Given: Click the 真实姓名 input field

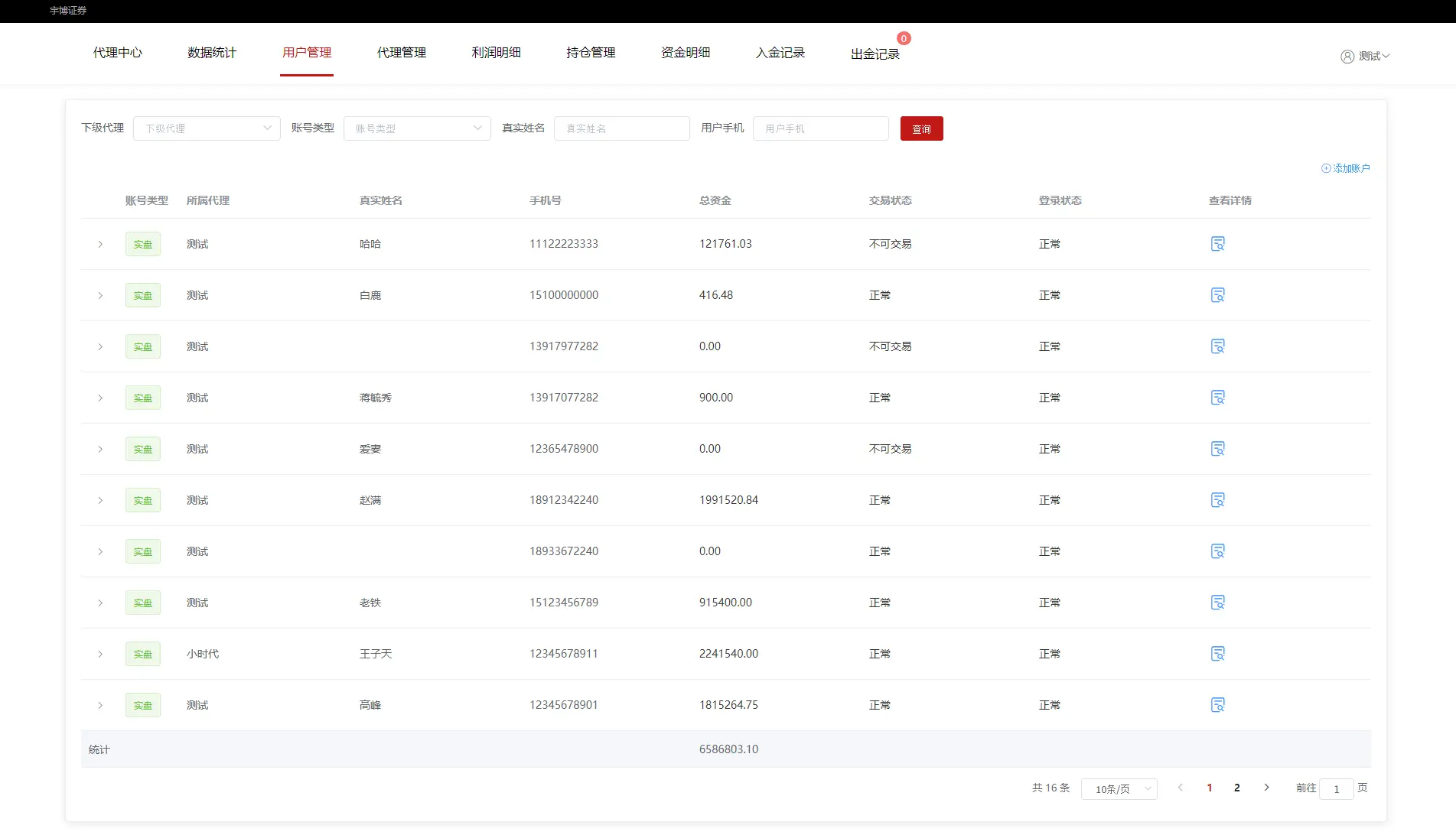Looking at the screenshot, I should point(621,128).
